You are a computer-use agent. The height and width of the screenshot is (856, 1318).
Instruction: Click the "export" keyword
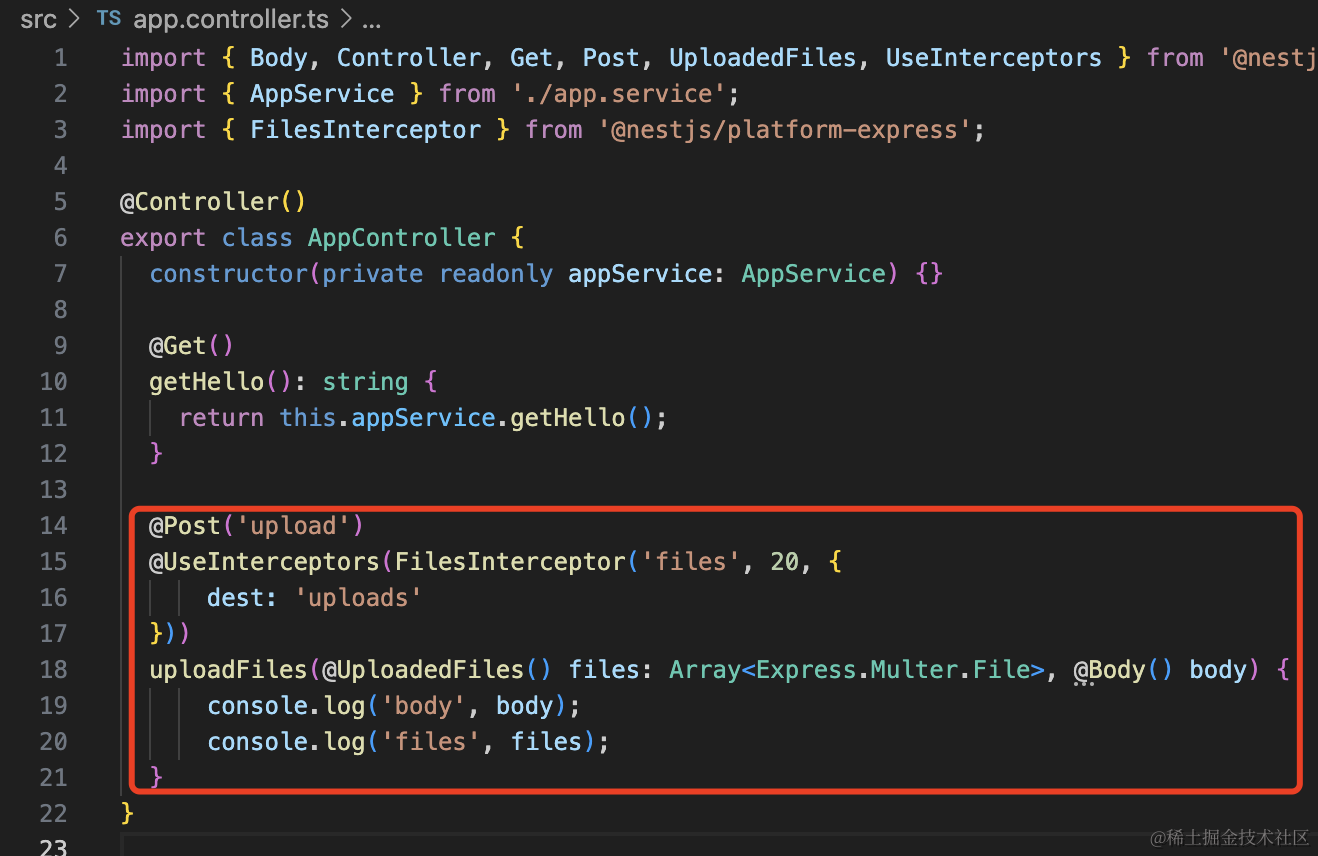click(x=163, y=238)
